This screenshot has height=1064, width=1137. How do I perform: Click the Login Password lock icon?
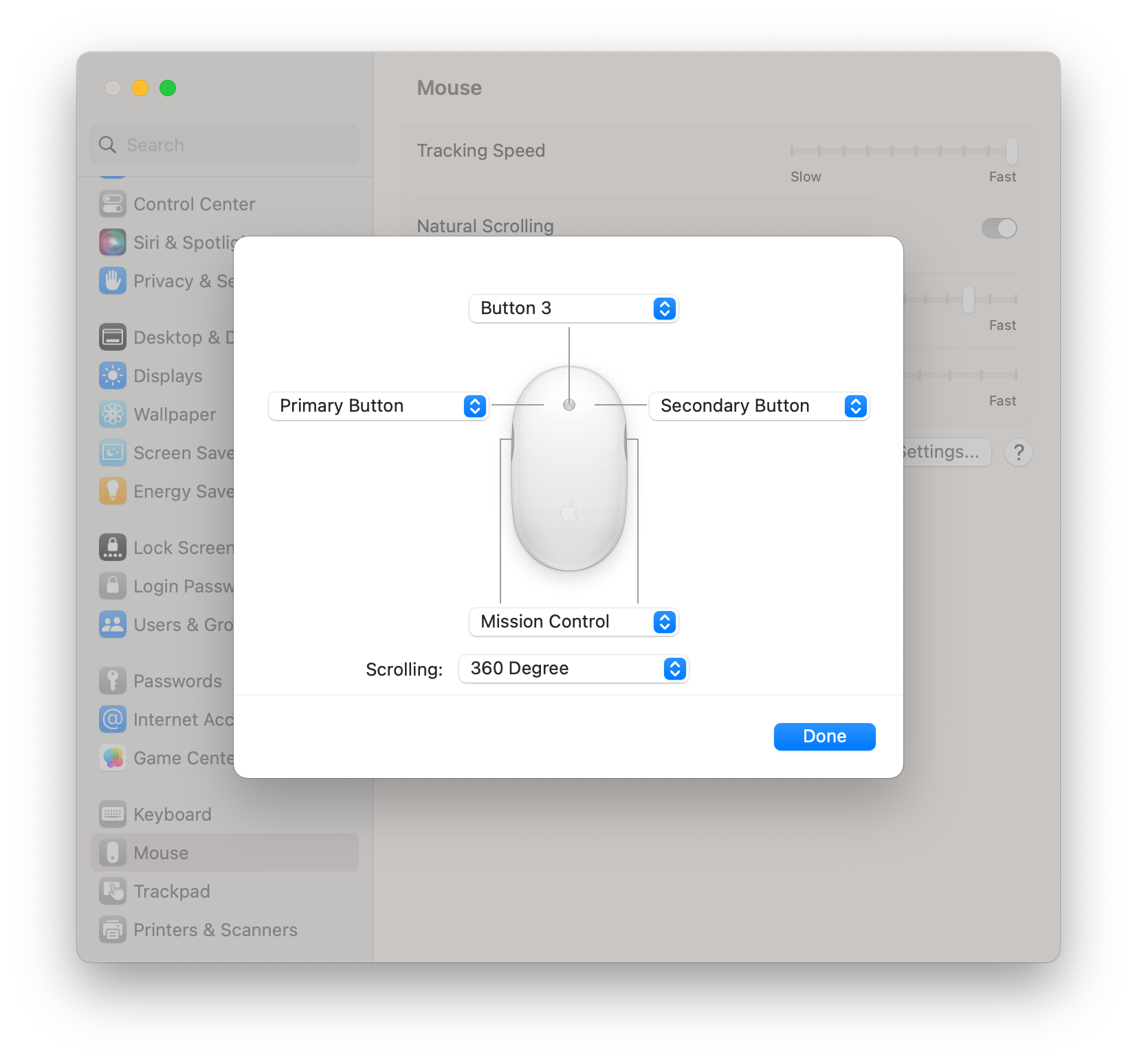point(113,586)
